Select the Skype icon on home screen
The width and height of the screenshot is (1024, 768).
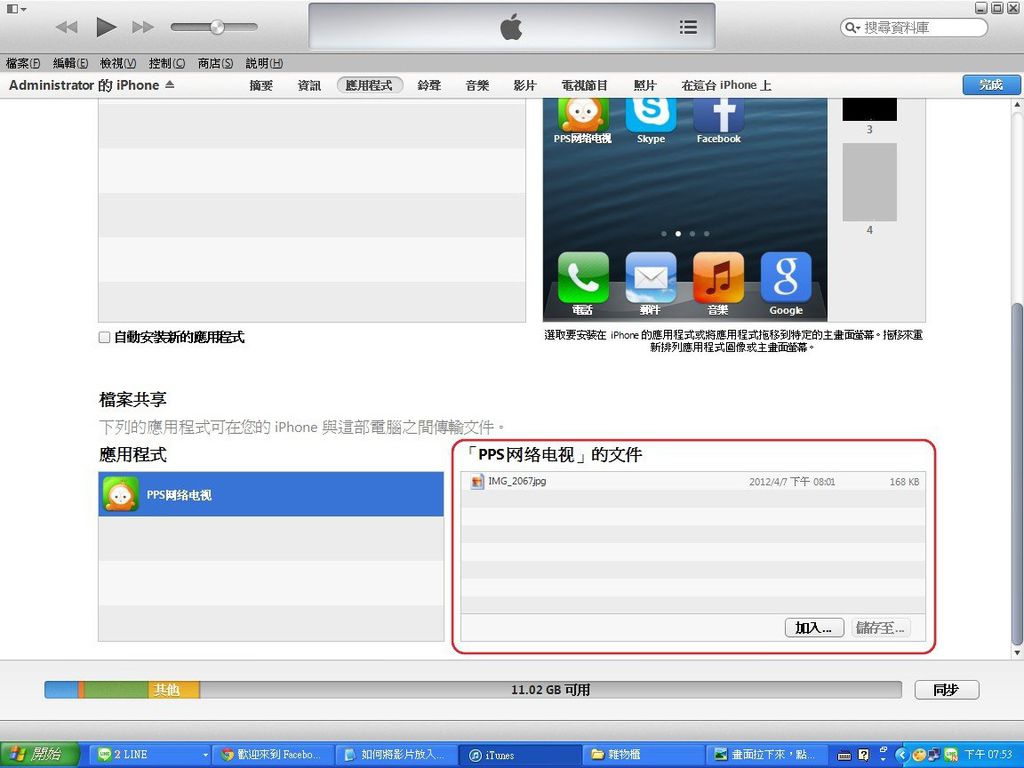click(x=650, y=114)
